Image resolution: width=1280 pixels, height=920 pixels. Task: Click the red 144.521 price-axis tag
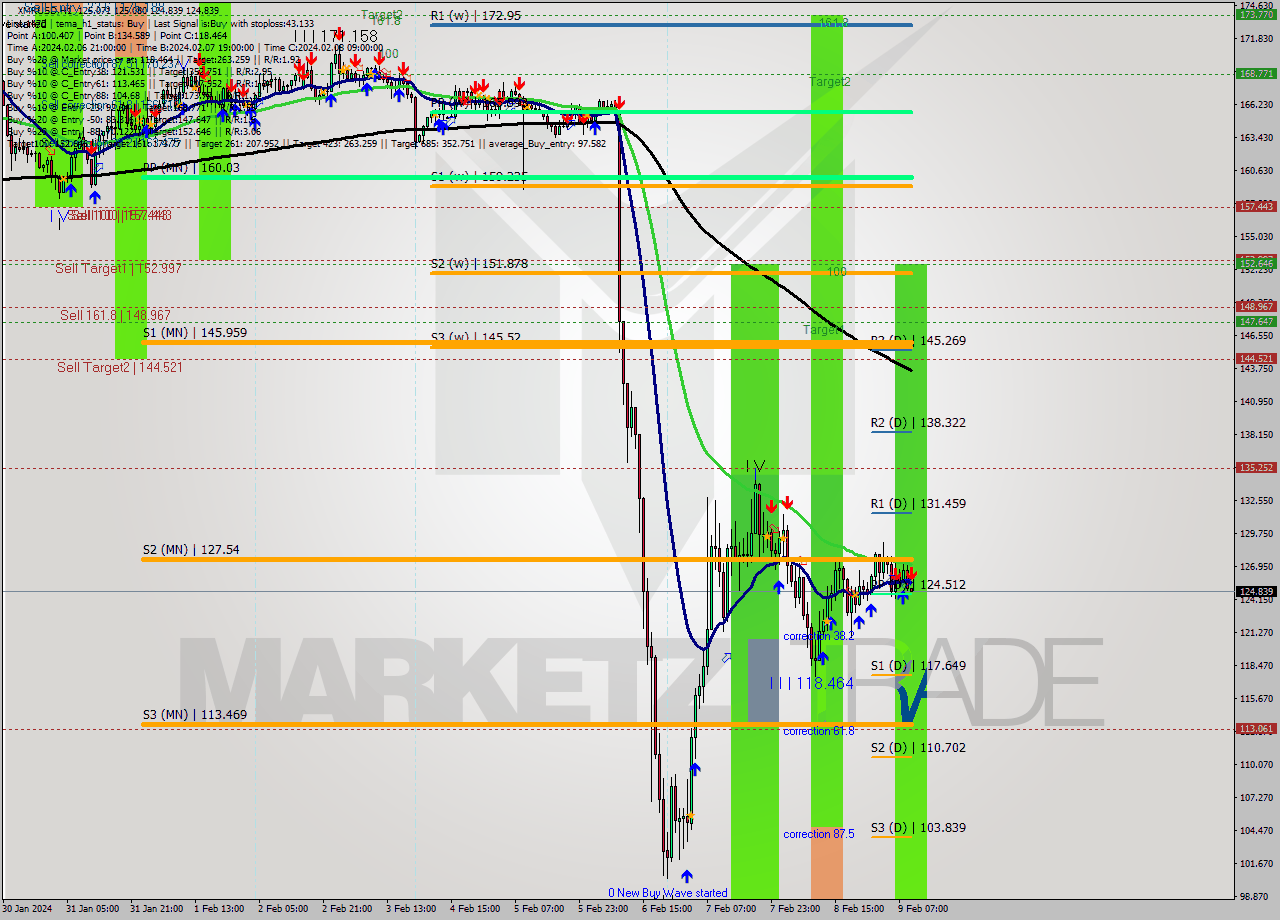pyautogui.click(x=1256, y=358)
